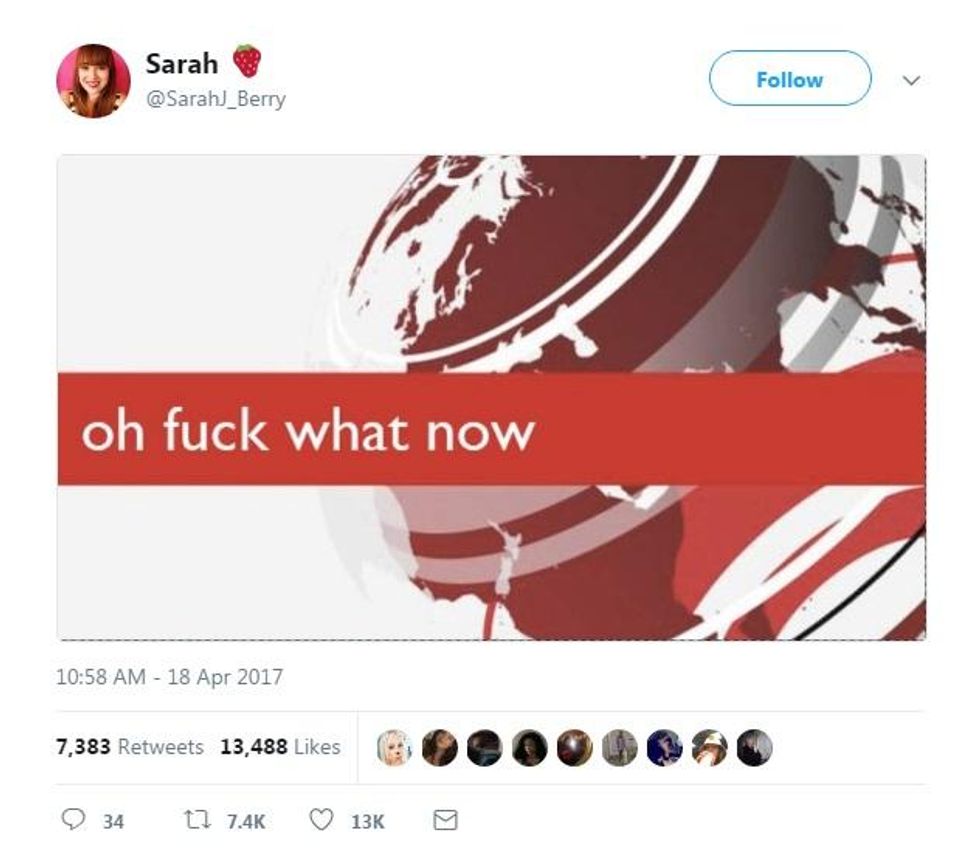Open the @SarahJ_Berry handle link

click(x=215, y=99)
